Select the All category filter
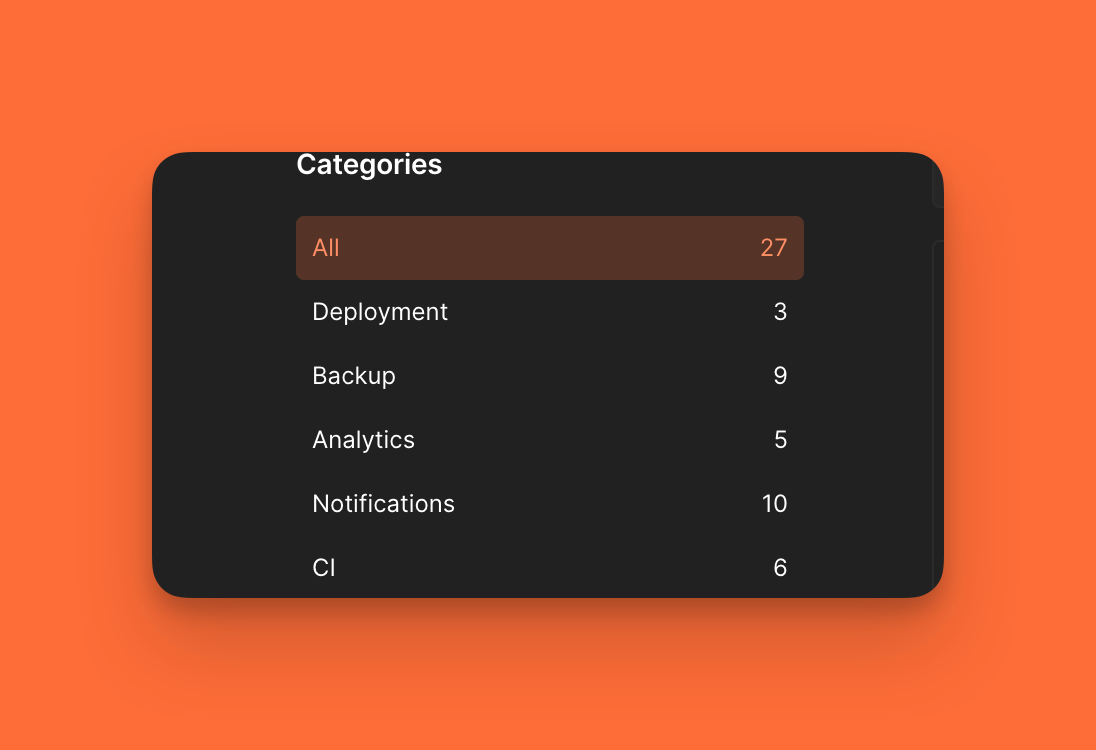 point(549,248)
